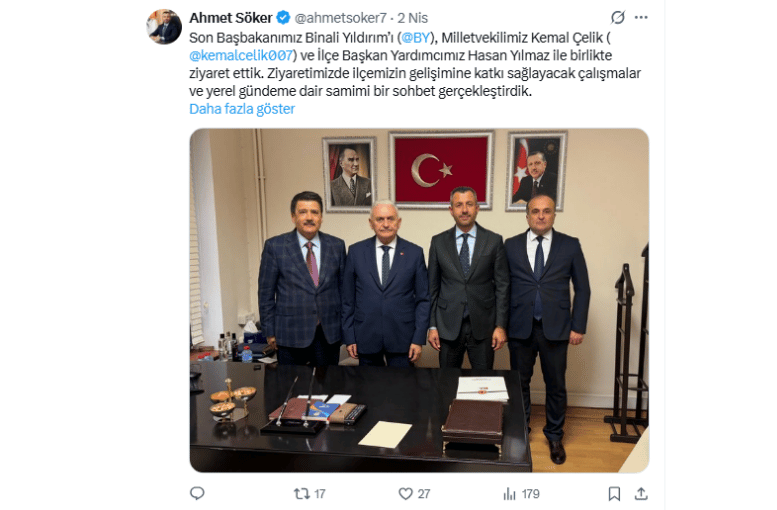This screenshot has width=777, height=510.
Task: Open the @kemalcelik007 mention
Action: pyautogui.click(x=241, y=56)
